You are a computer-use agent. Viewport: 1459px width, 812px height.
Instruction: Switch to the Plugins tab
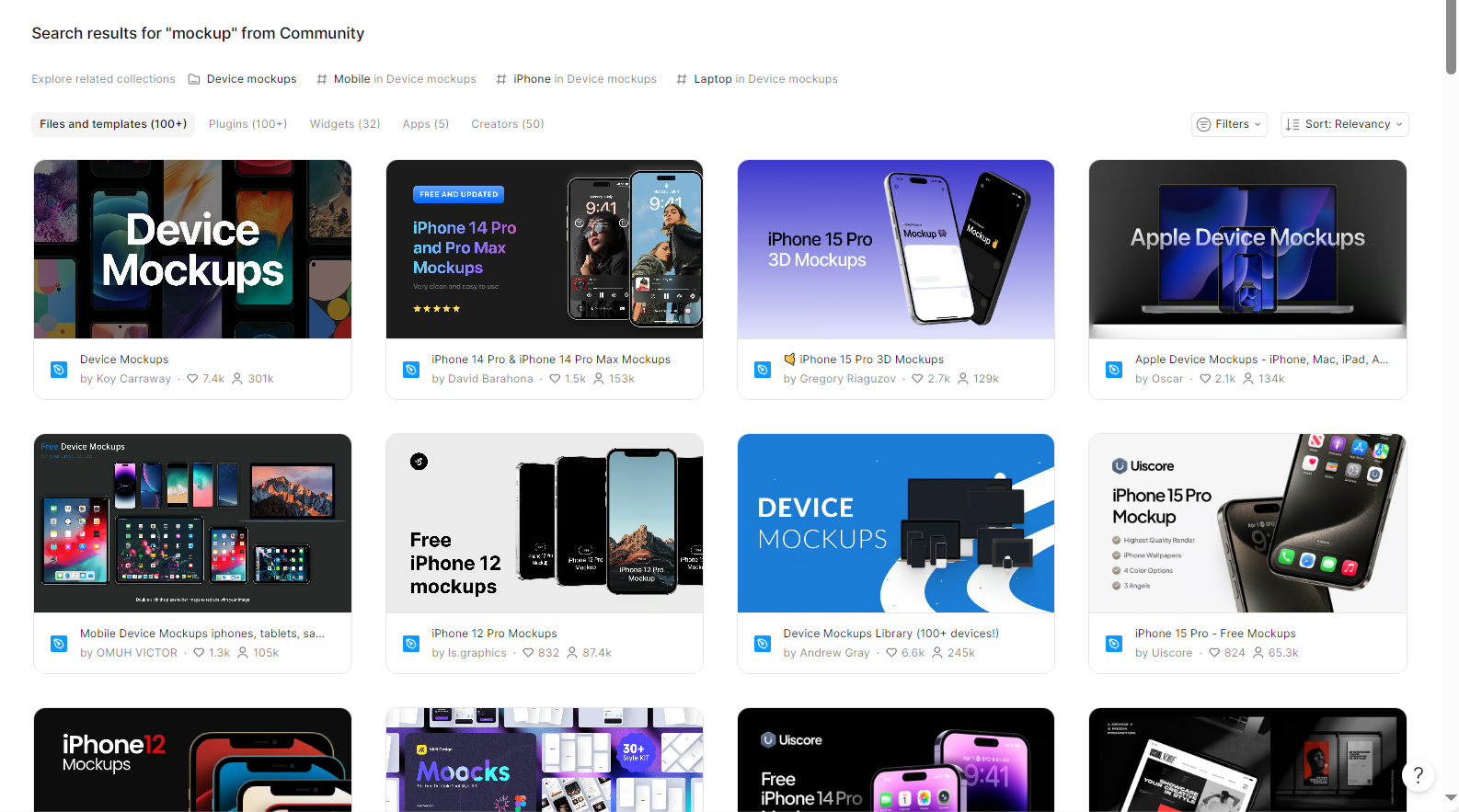coord(247,124)
